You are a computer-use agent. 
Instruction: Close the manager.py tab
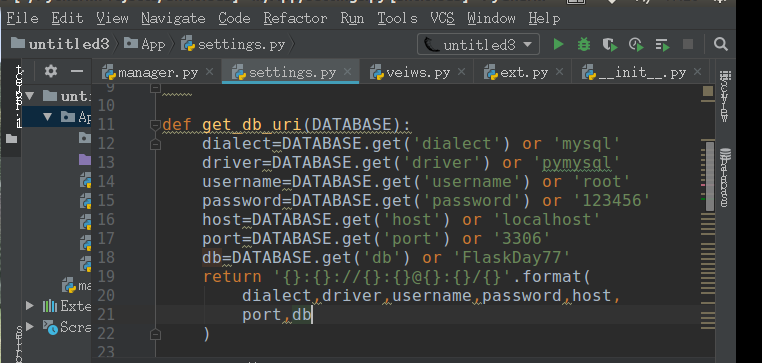click(209, 72)
